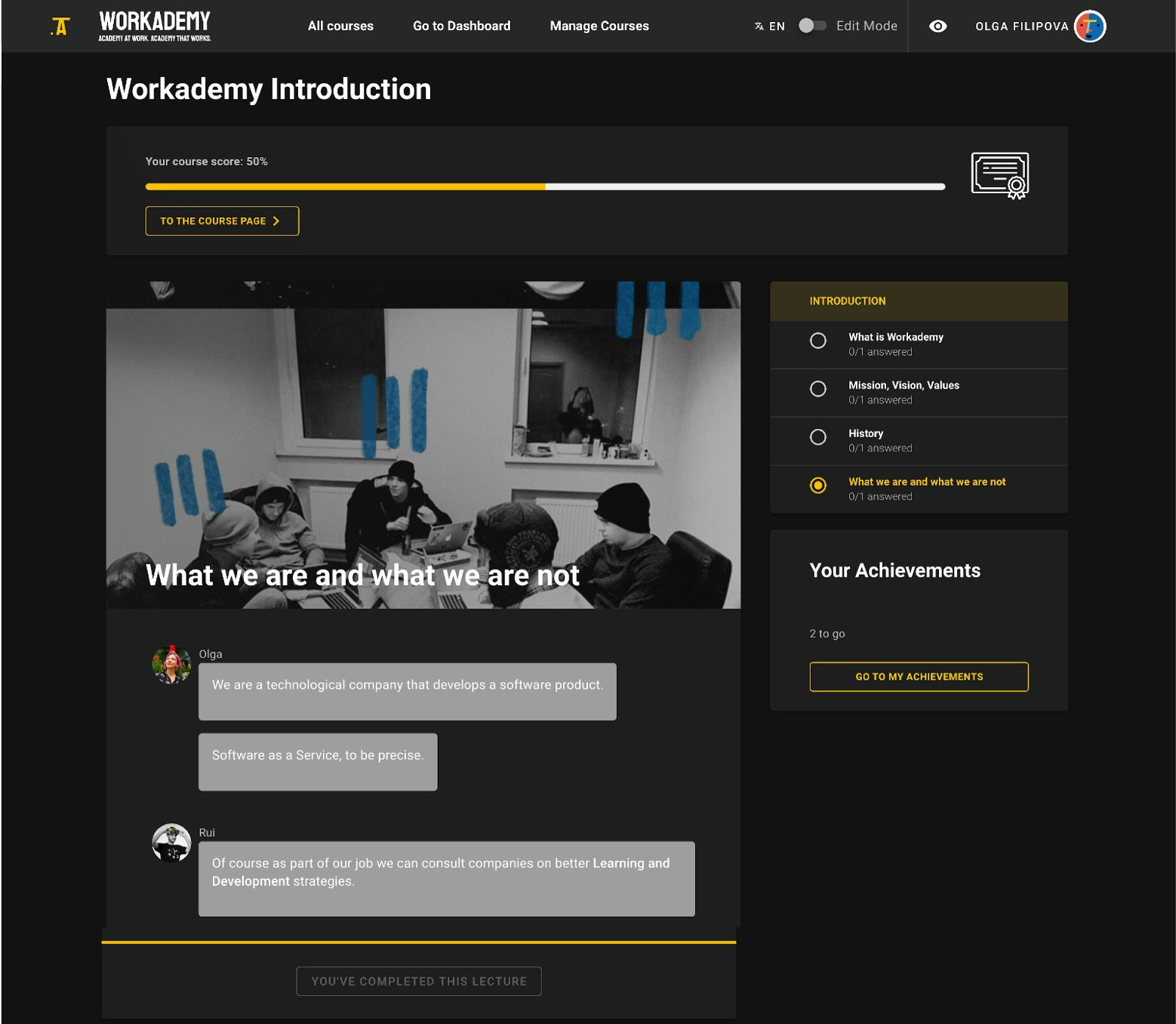
Task: Open Olga Filipova's profile avatar
Action: click(1088, 26)
